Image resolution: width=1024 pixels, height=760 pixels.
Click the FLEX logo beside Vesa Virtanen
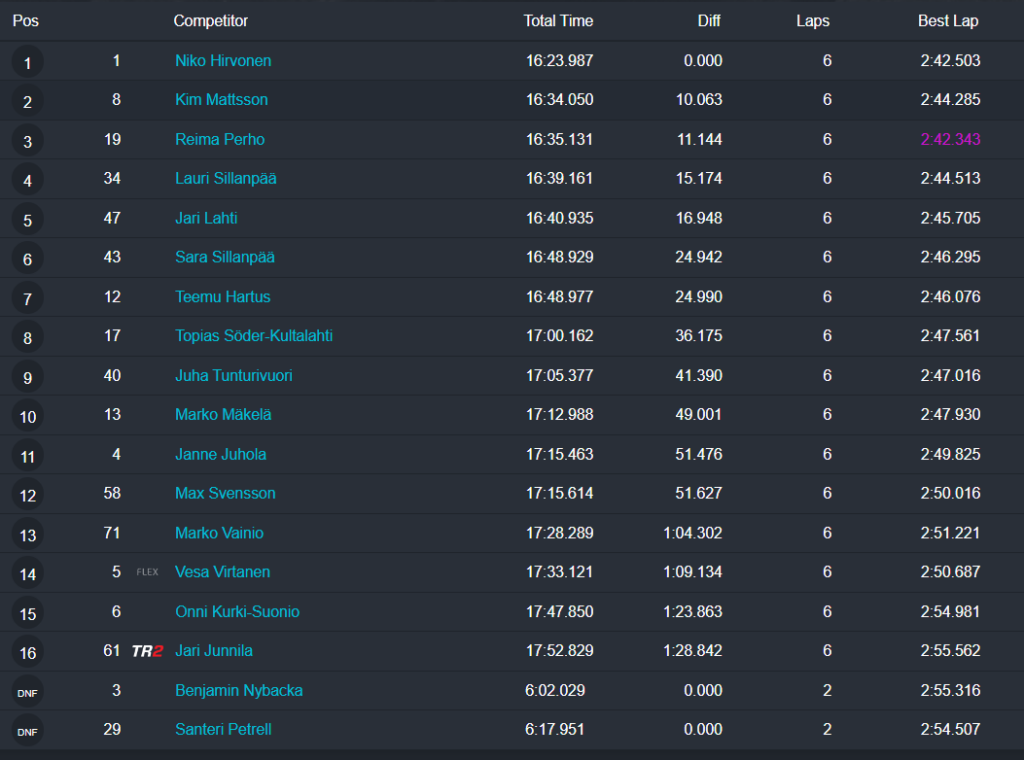147,572
